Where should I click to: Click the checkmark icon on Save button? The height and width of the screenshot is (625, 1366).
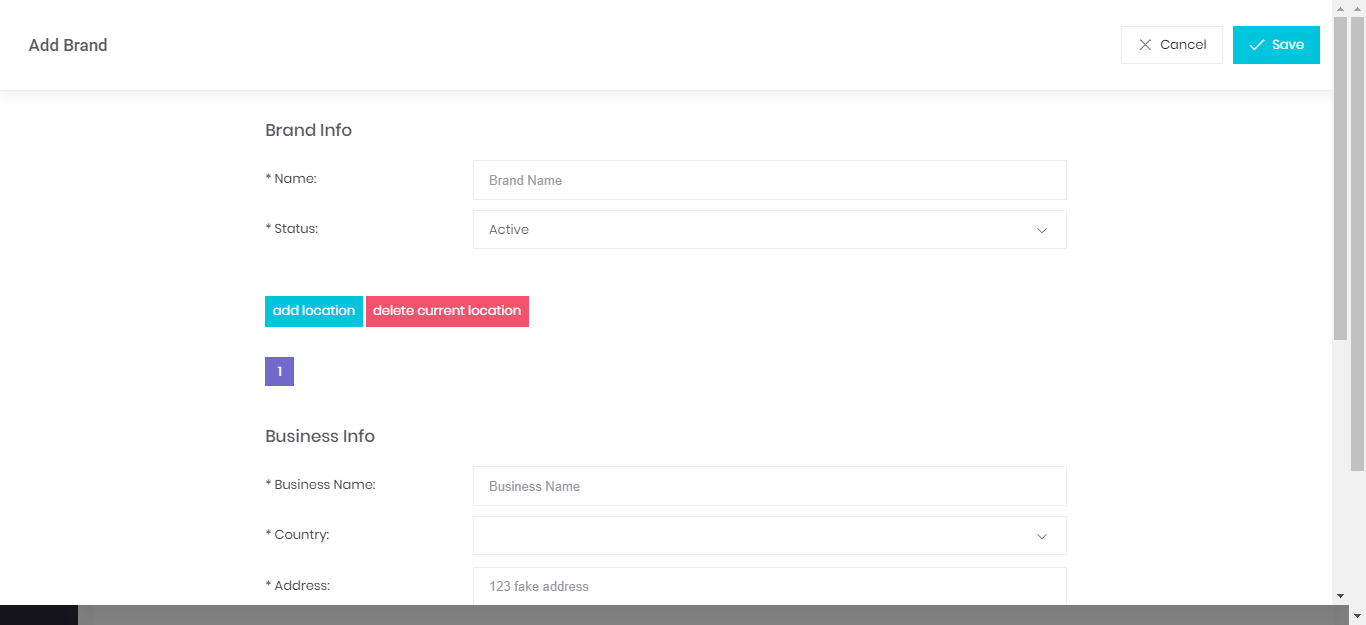click(1257, 45)
